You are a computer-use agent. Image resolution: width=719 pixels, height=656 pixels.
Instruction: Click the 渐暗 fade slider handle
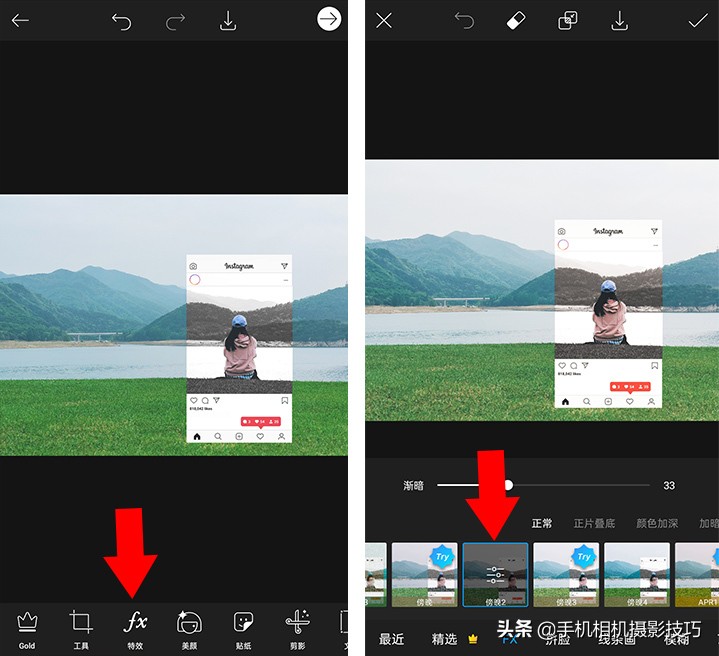[508, 485]
